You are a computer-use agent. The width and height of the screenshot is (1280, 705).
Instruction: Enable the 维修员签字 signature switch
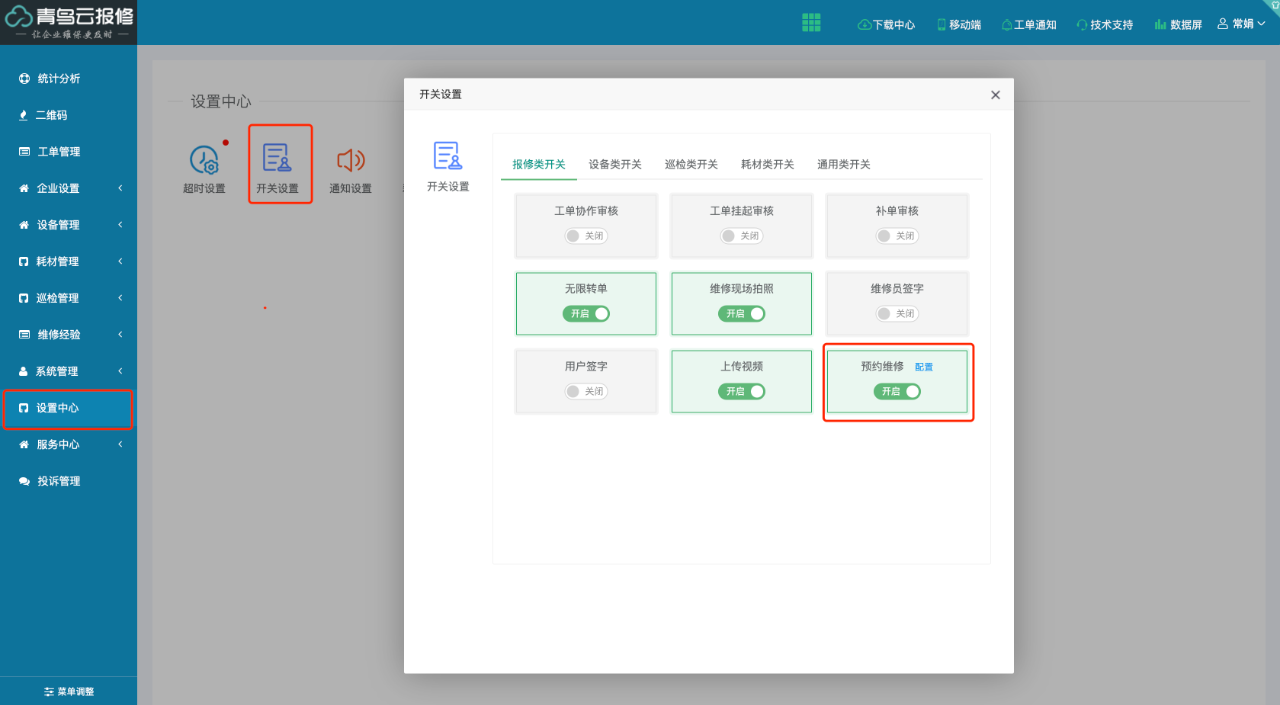pyautogui.click(x=897, y=313)
